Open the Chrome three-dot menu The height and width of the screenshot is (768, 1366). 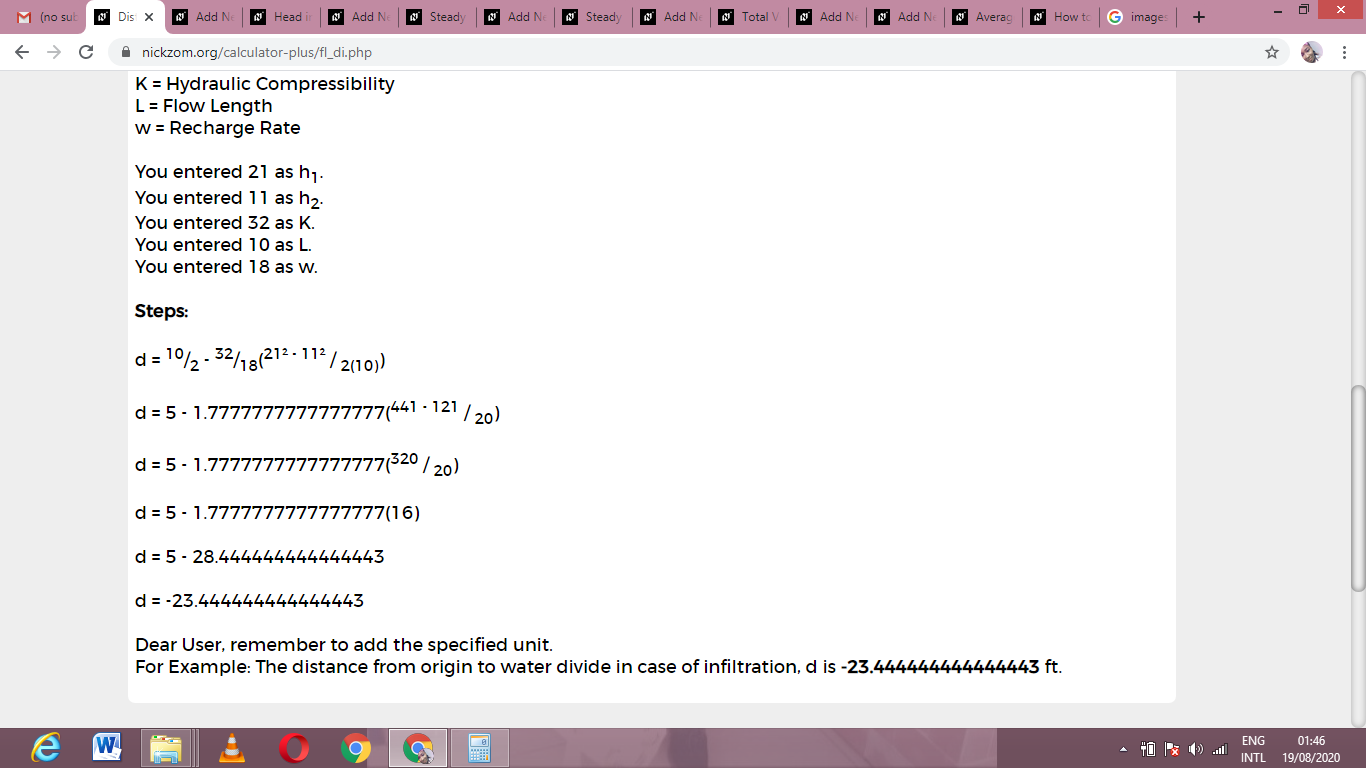[1345, 52]
